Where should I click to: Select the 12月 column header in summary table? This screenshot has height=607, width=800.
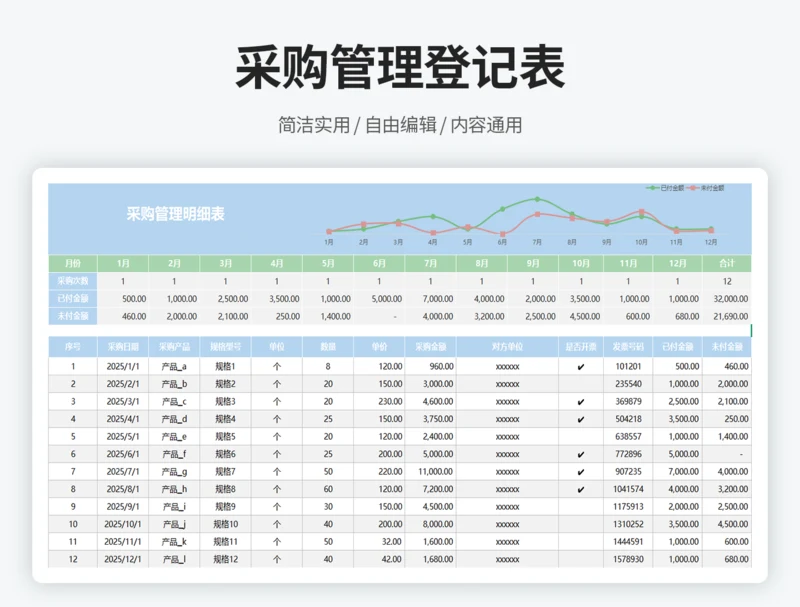(x=678, y=263)
